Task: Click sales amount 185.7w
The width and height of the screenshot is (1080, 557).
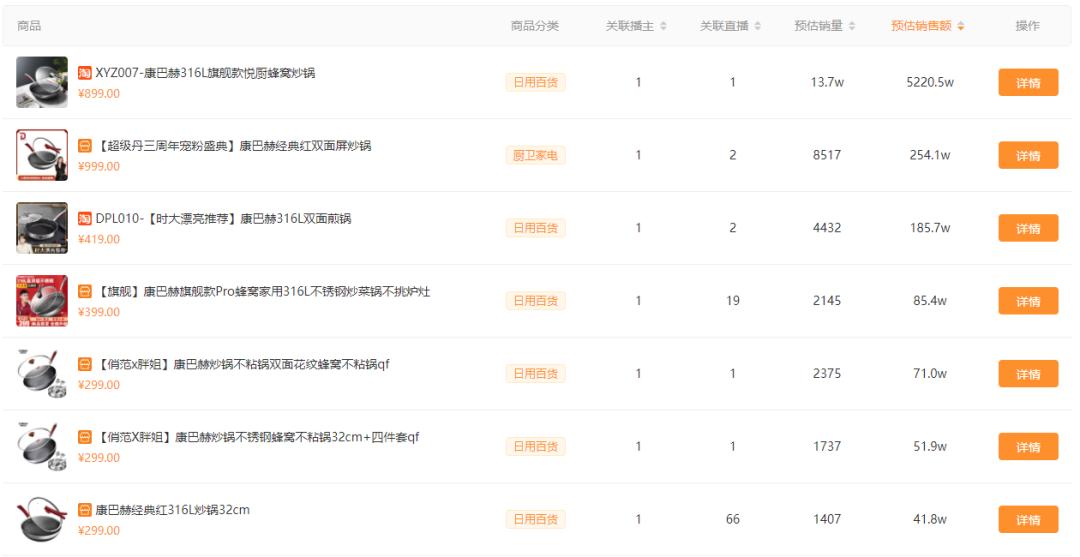Action: click(x=930, y=229)
